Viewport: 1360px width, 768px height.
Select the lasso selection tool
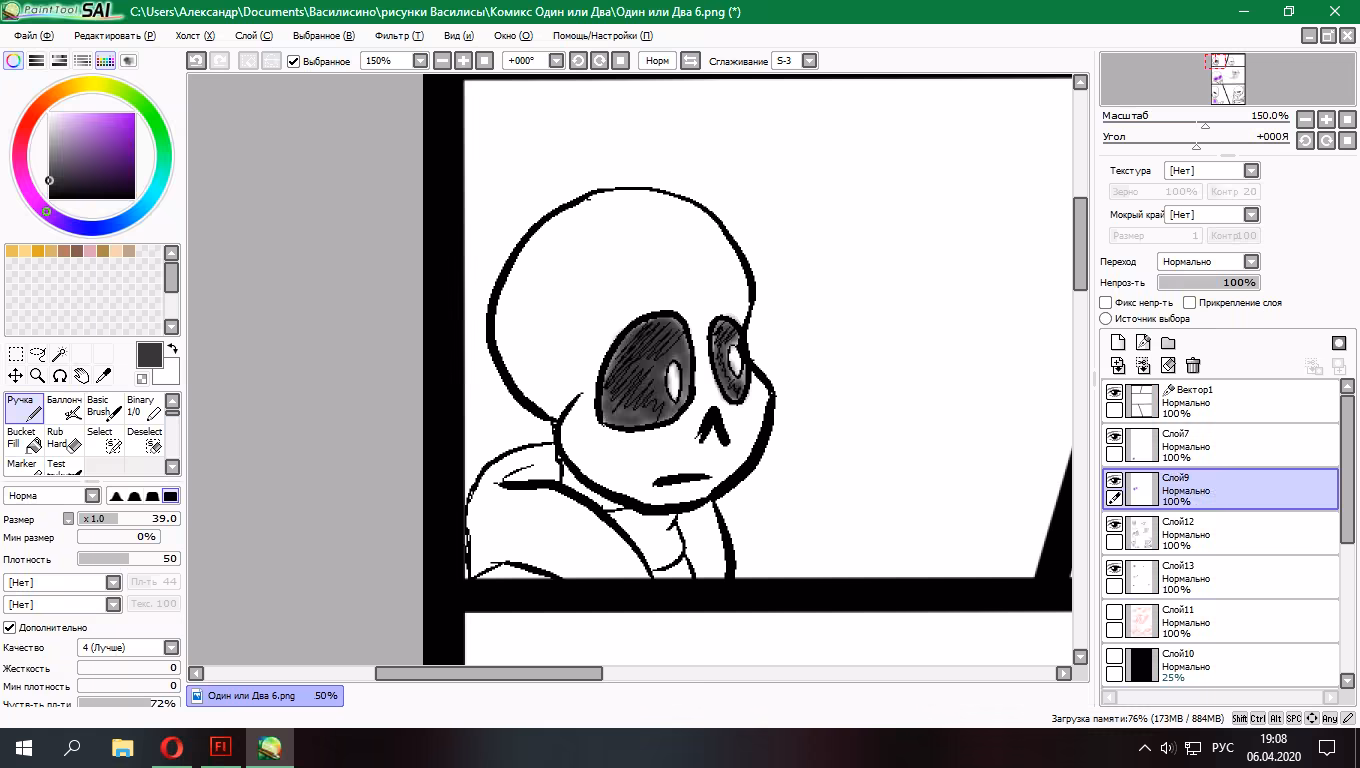click(38, 354)
